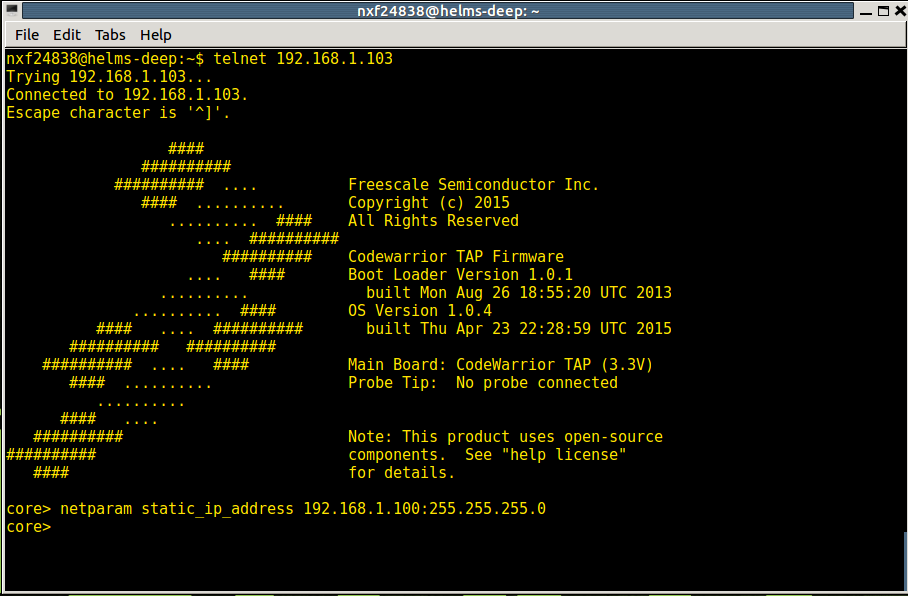Click 'Note: This product uses open-source' line
Screen dimensions: 908x596
click(505, 437)
